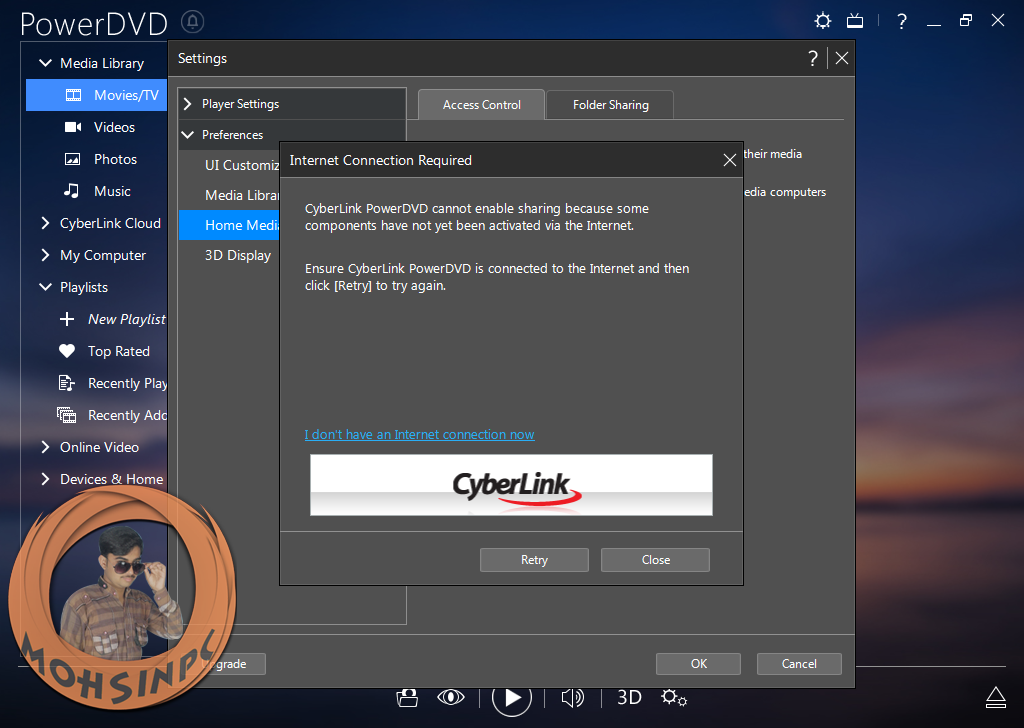Click the Retry button
This screenshot has width=1024, height=728.
pos(534,560)
